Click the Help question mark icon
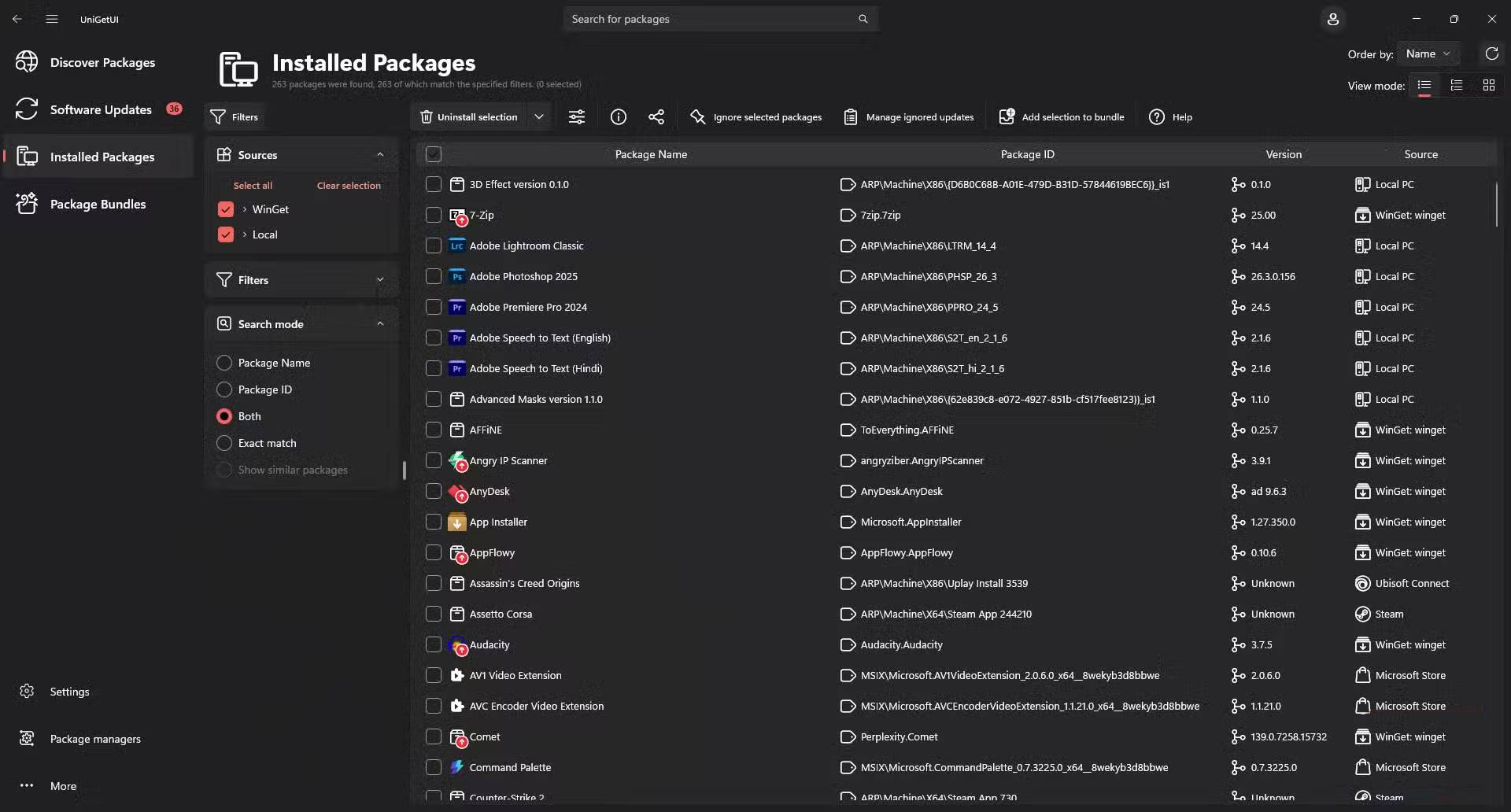Viewport: 1511px width, 812px height. (x=1157, y=117)
